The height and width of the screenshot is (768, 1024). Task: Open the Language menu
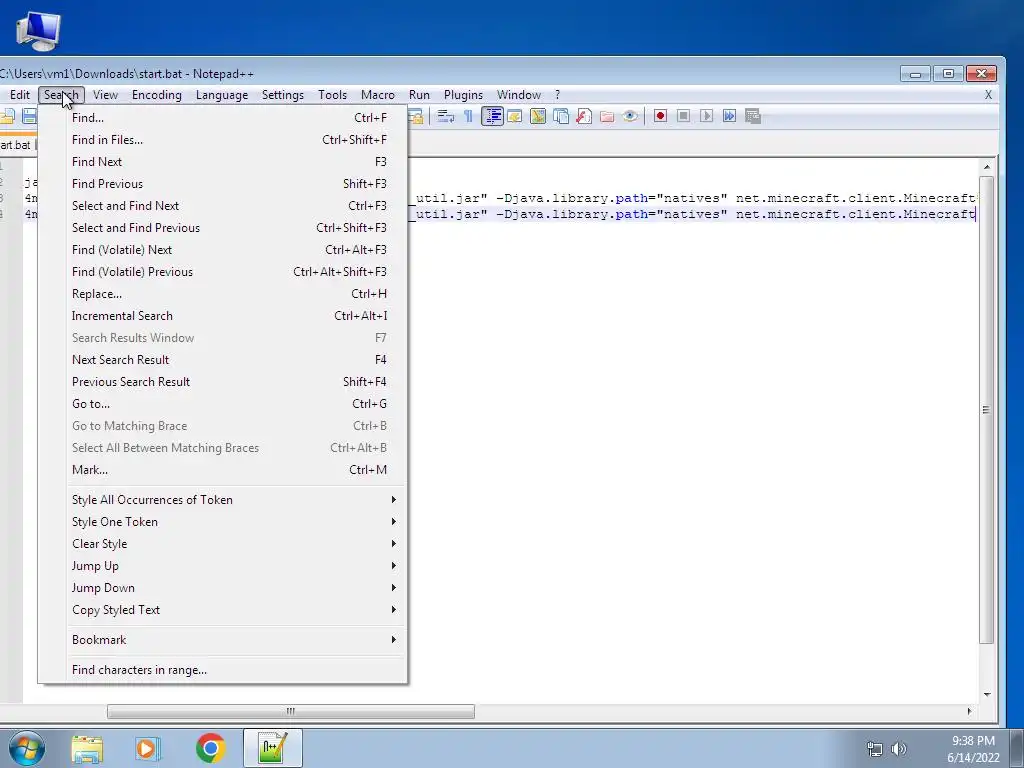pos(222,95)
